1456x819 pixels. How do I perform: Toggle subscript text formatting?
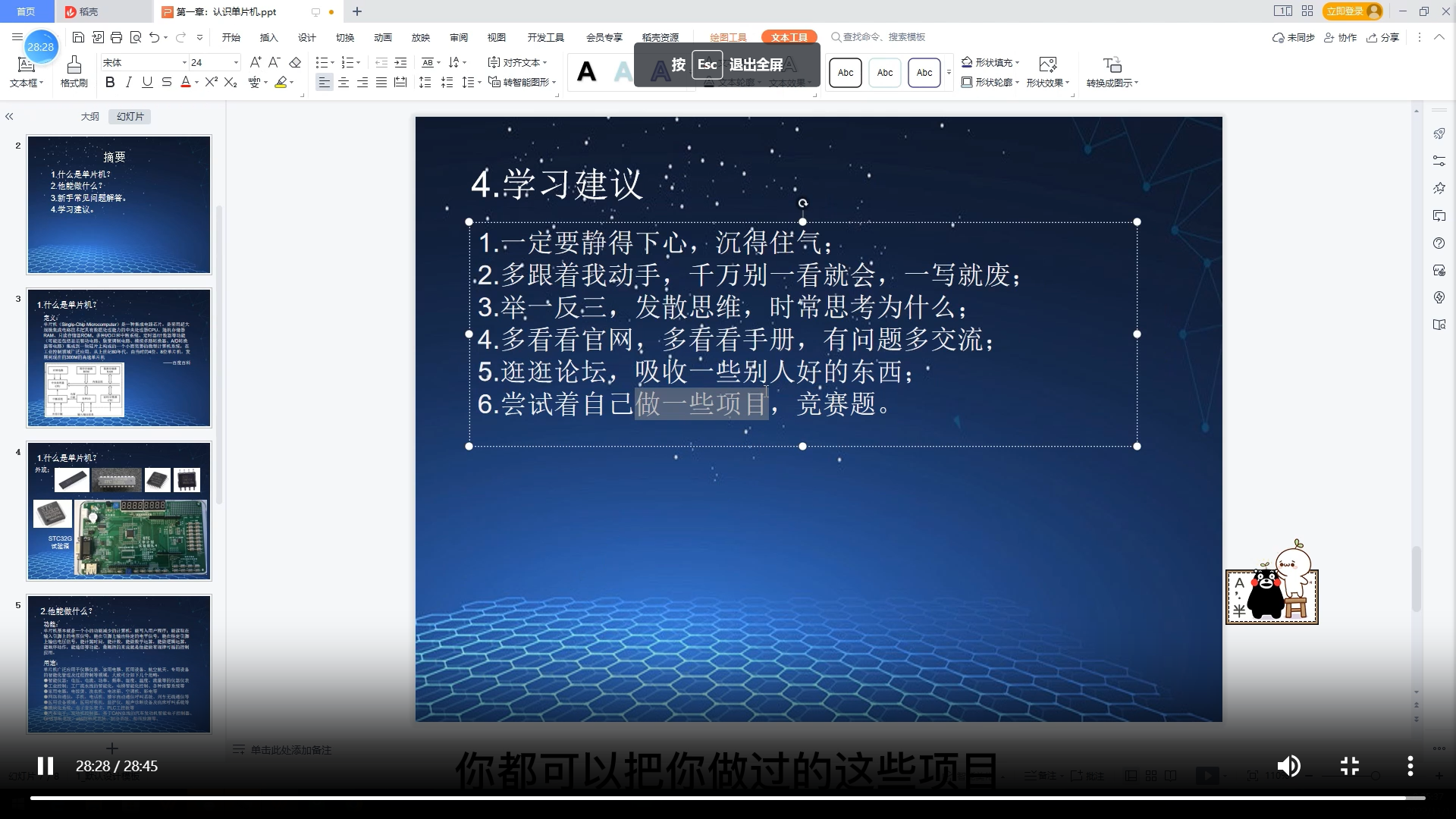click(x=232, y=83)
